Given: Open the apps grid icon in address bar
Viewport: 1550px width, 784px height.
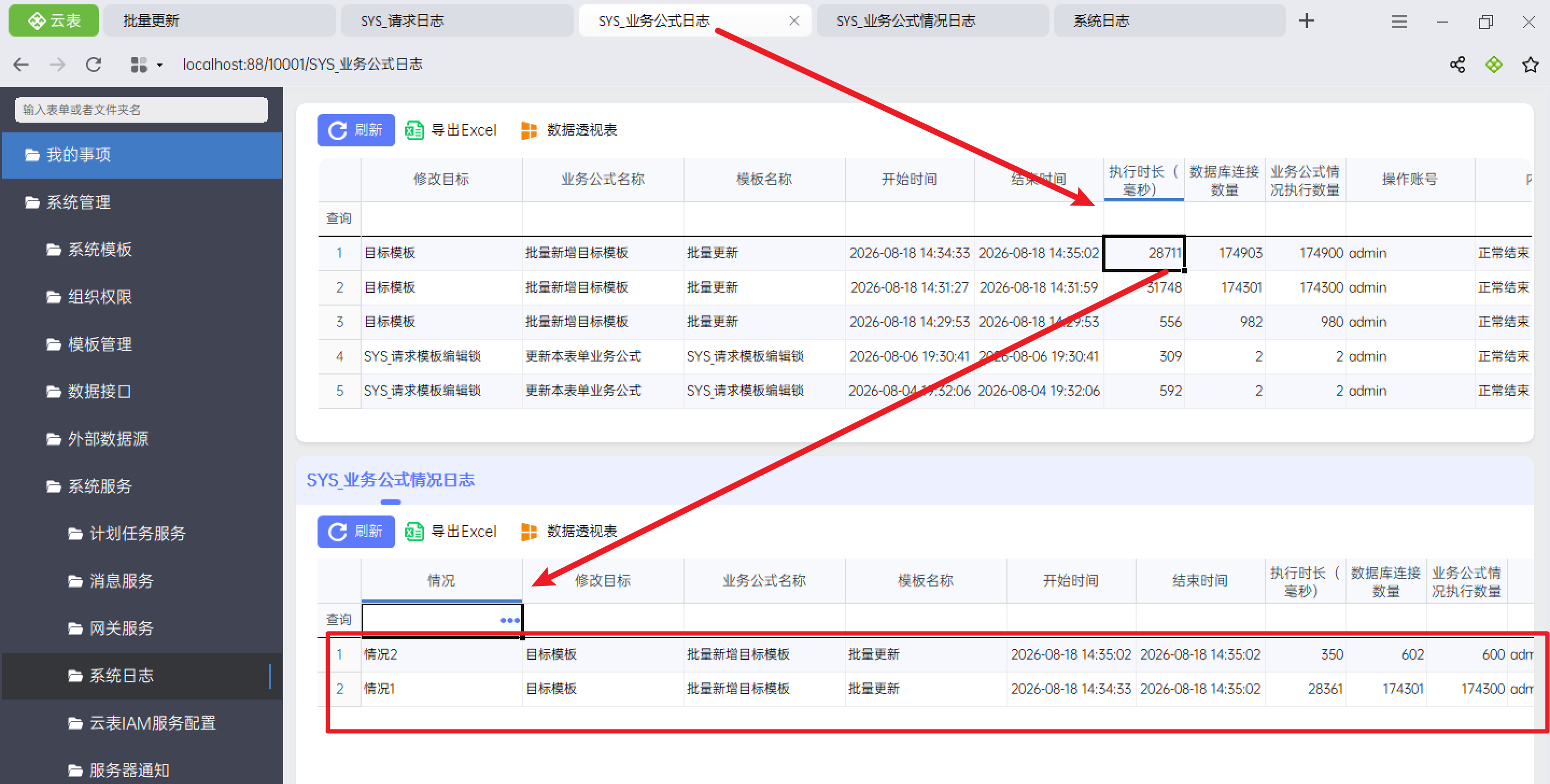Looking at the screenshot, I should (x=139, y=65).
